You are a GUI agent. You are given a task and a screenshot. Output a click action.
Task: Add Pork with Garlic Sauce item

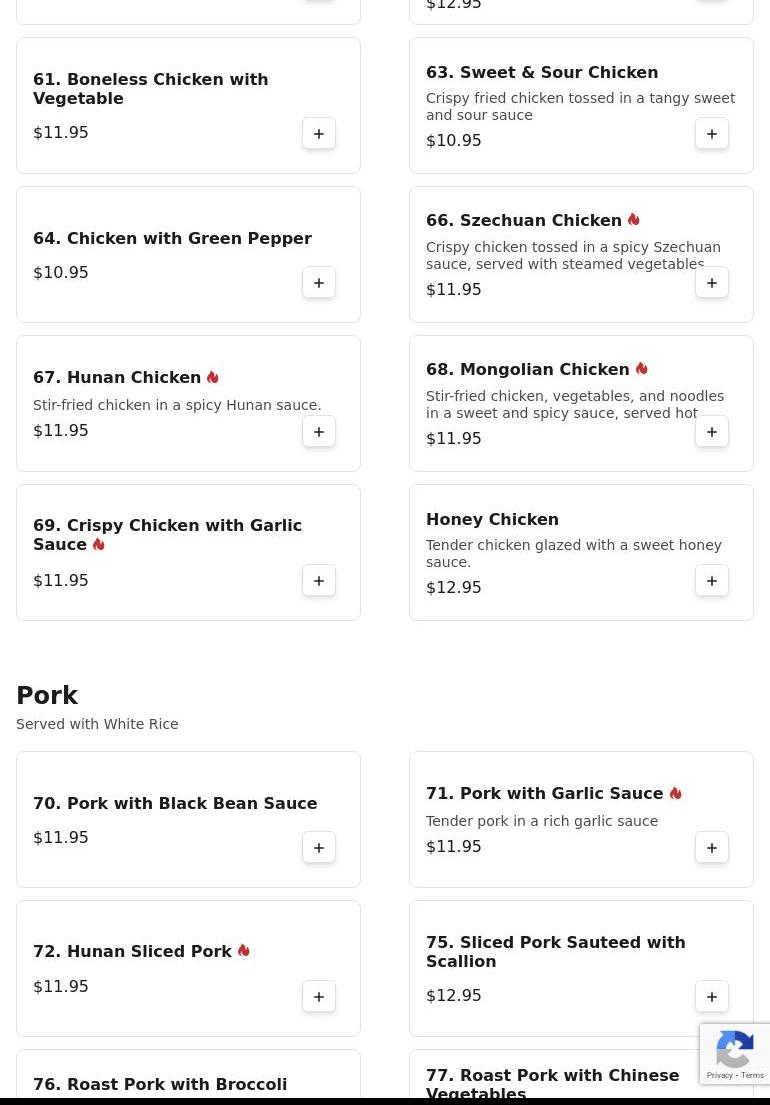coord(712,847)
